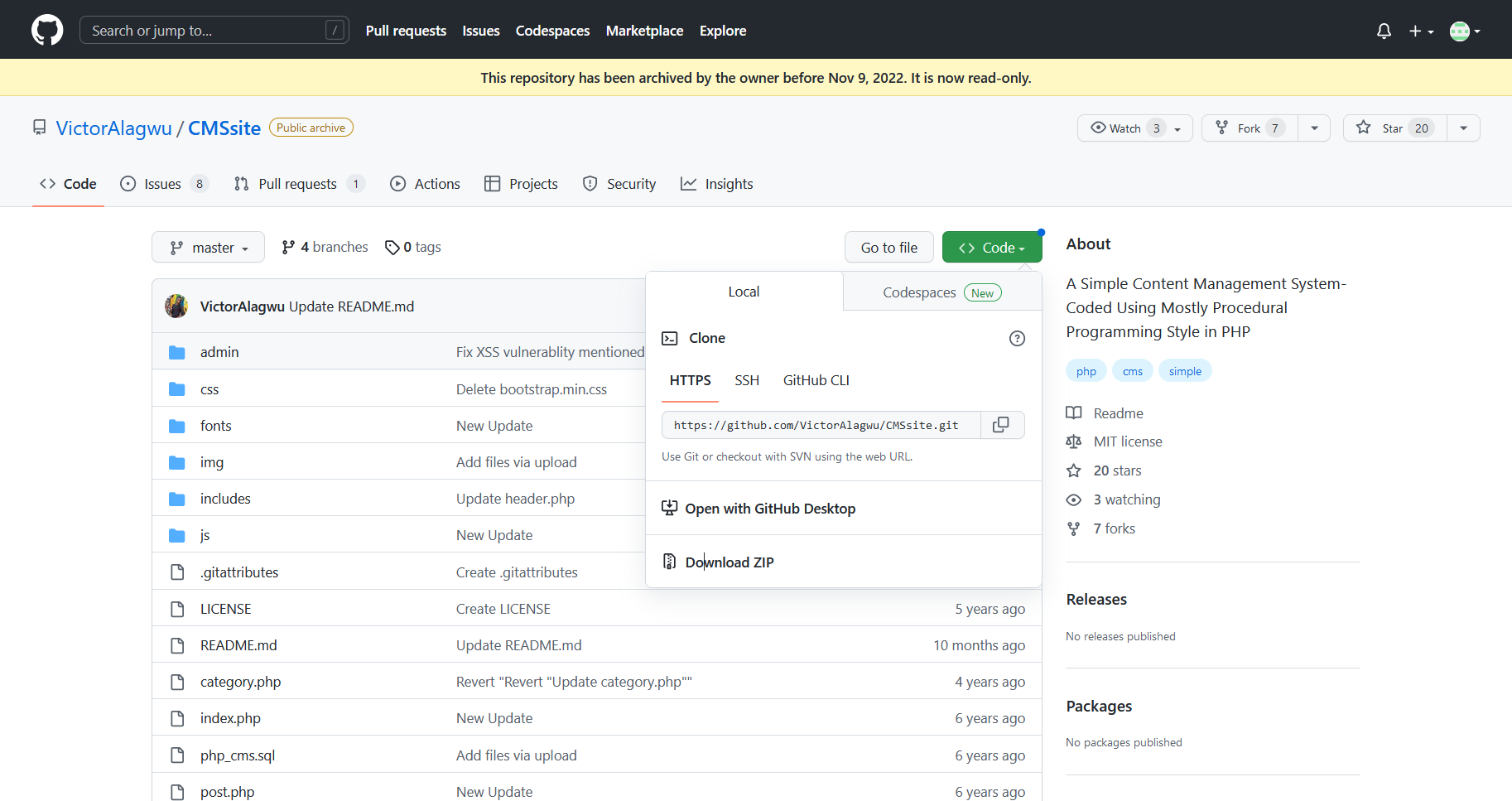The image size is (1512, 801).
Task: Open Codespaces in top navigation
Action: click(x=552, y=31)
